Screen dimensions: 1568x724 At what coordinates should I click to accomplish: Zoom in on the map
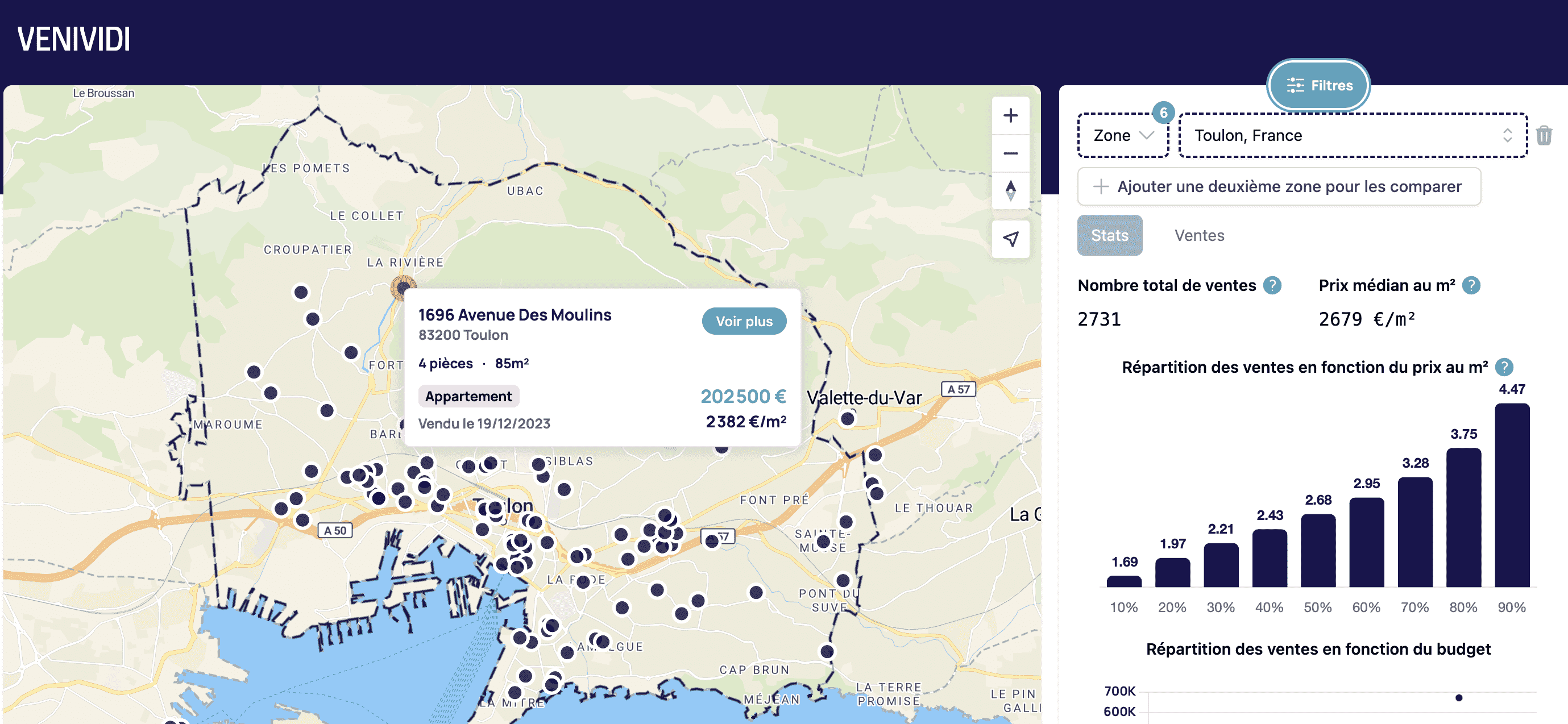1010,115
